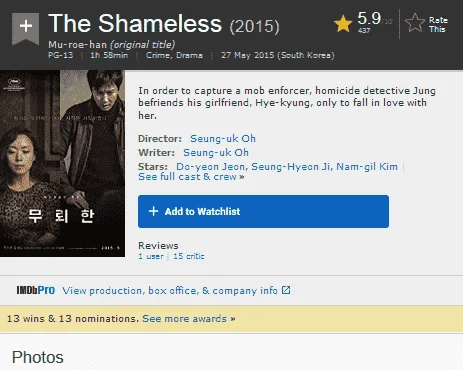Click the watchlist ribbon plus icon

26,28
